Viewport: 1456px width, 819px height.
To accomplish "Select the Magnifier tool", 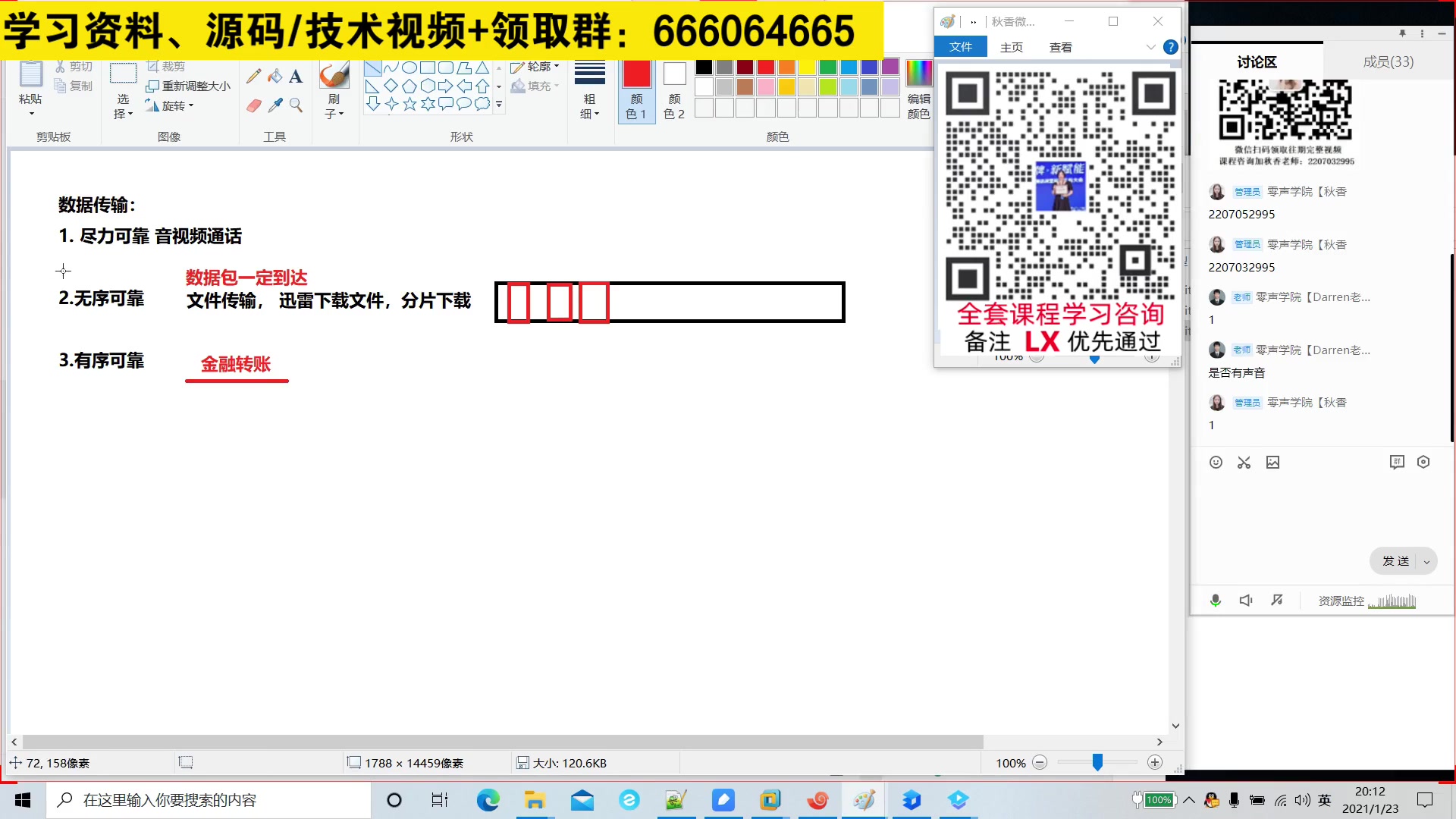I will [x=296, y=105].
